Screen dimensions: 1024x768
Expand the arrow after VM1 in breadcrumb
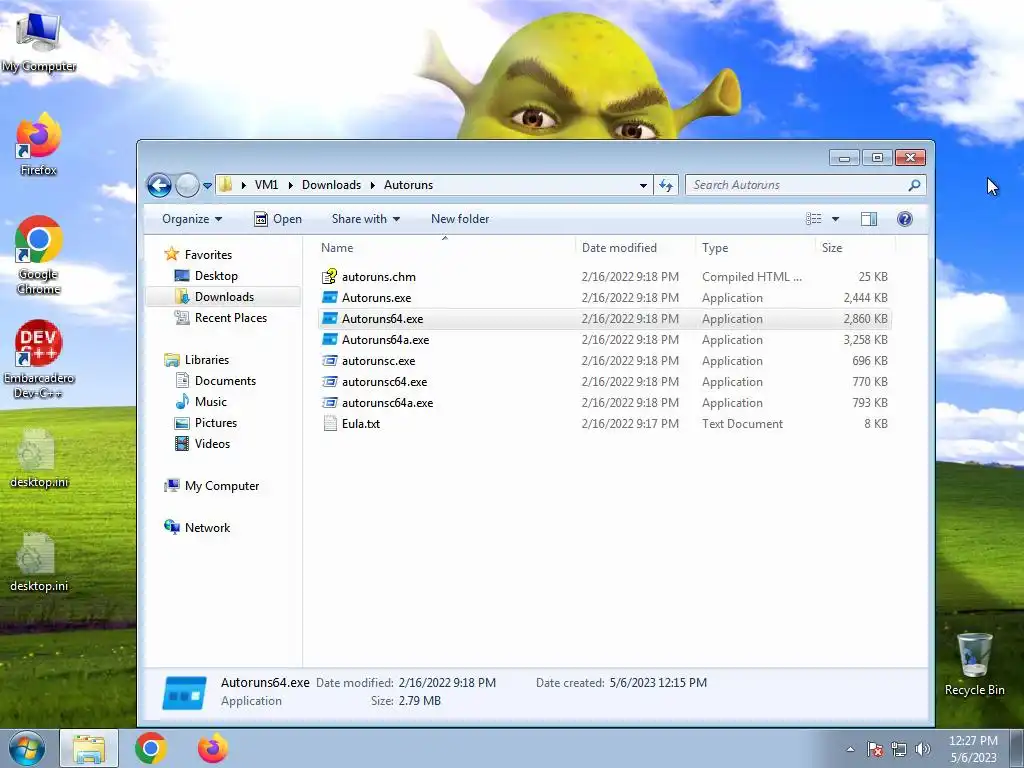(290, 185)
